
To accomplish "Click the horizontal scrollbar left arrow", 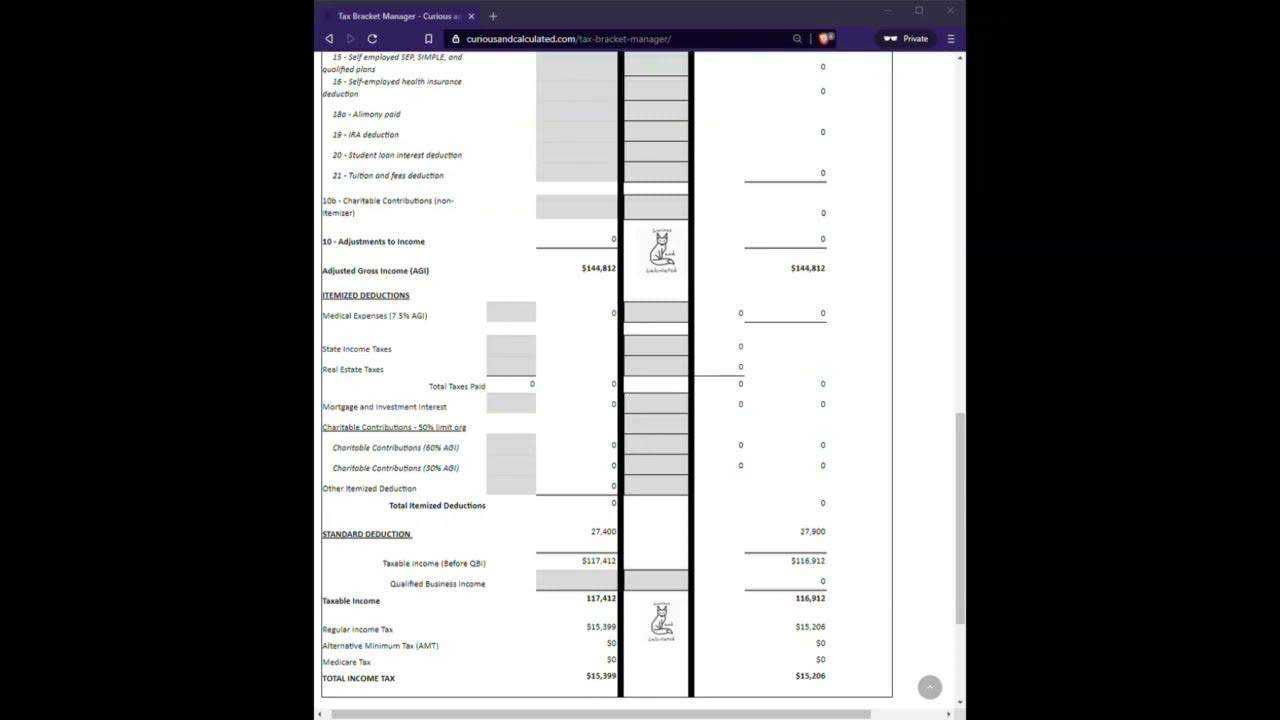I will pyautogui.click(x=320, y=714).
